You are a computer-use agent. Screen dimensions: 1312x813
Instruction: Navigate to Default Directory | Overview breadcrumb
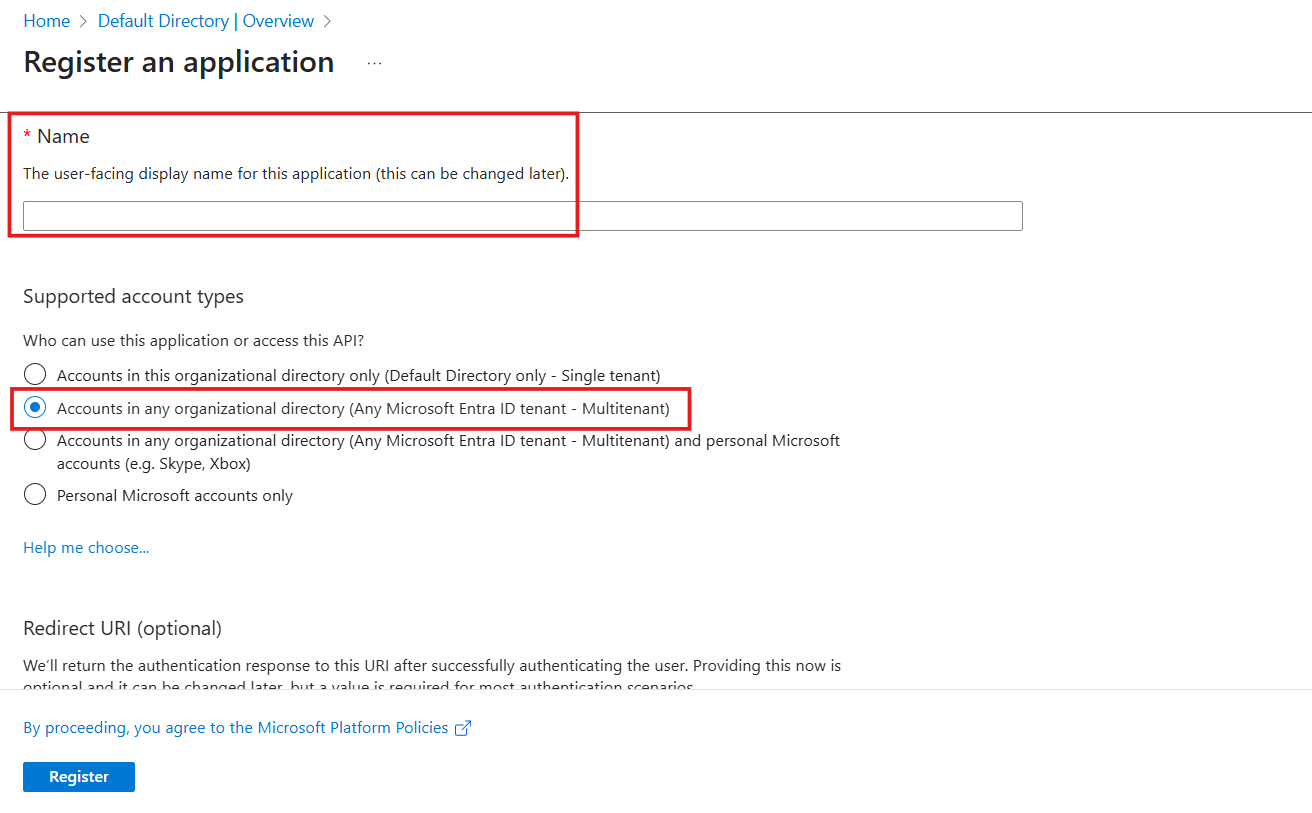pyautogui.click(x=205, y=21)
